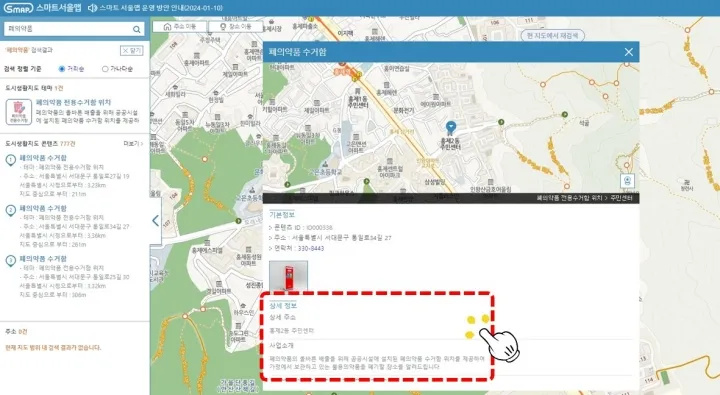This screenshot has width=720, height=395.
Task: Click 홍제2동 주민센터 detailed address text
Action: (x=292, y=331)
